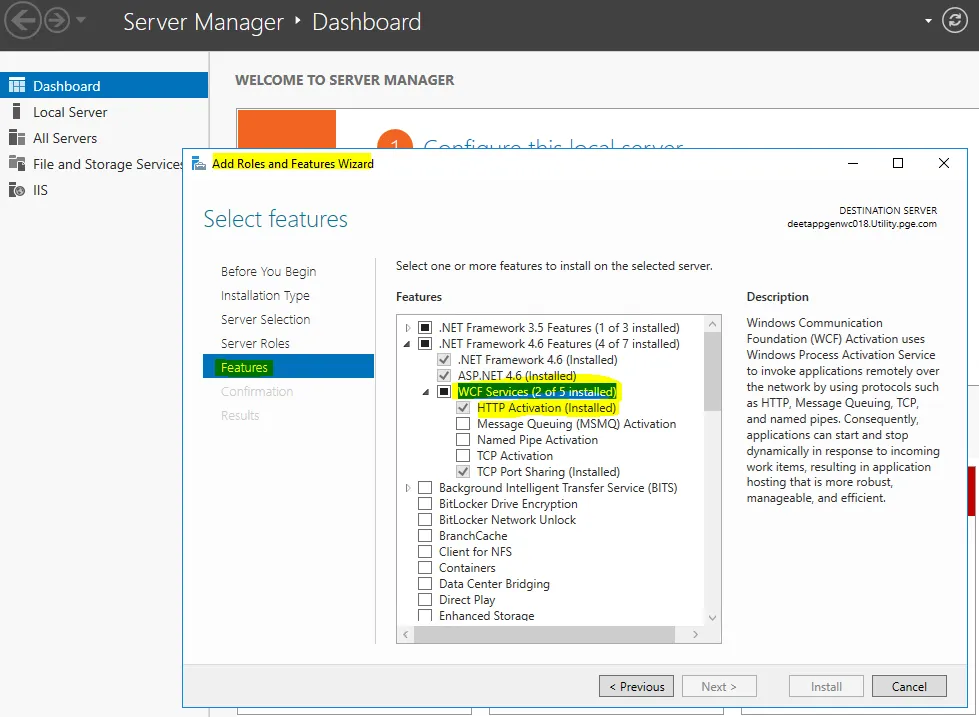Click the Cancel button
This screenshot has width=979, height=717.
click(909, 686)
